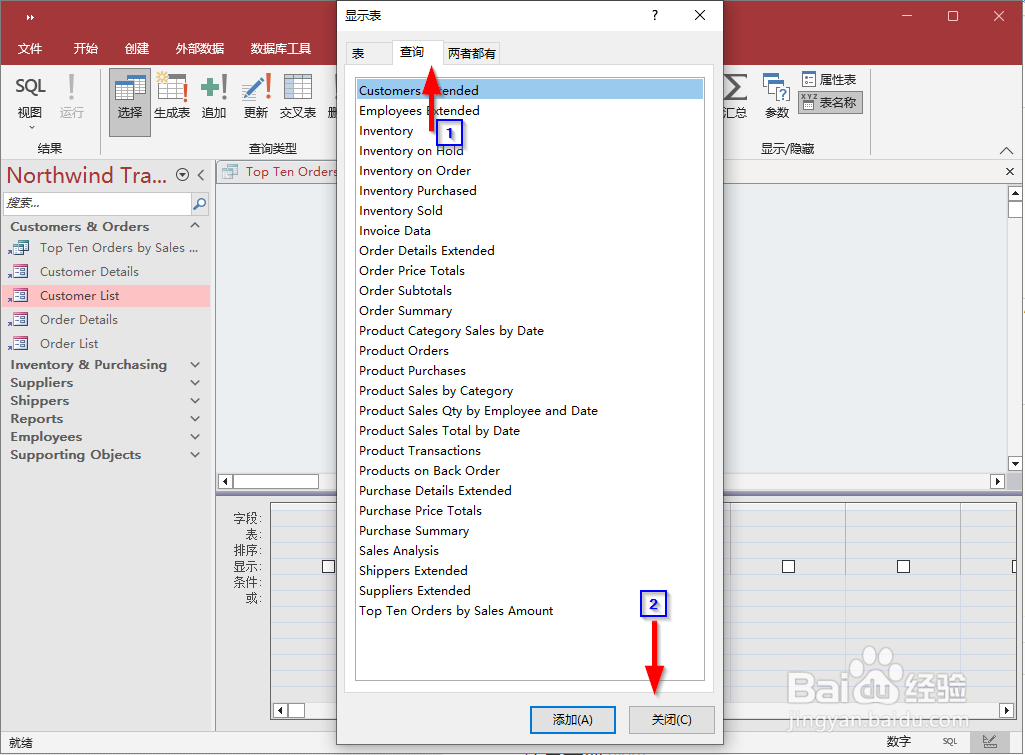Collapse the navigation pane shutter bar

201,175
